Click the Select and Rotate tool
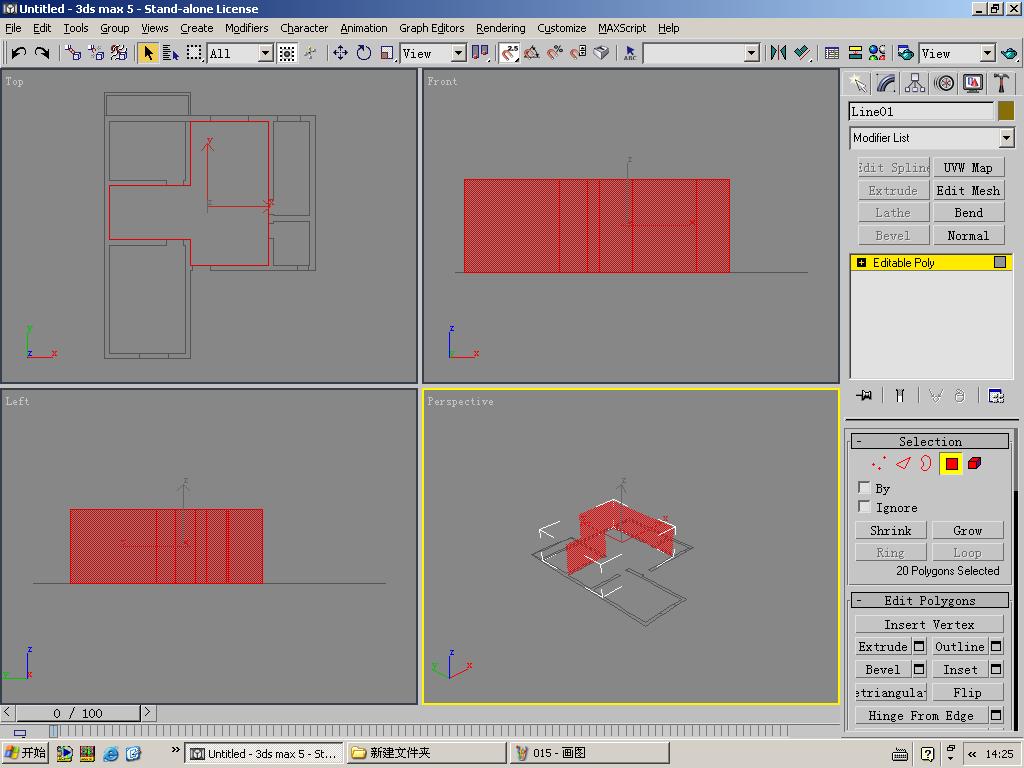The height and width of the screenshot is (768, 1024). [x=364, y=53]
